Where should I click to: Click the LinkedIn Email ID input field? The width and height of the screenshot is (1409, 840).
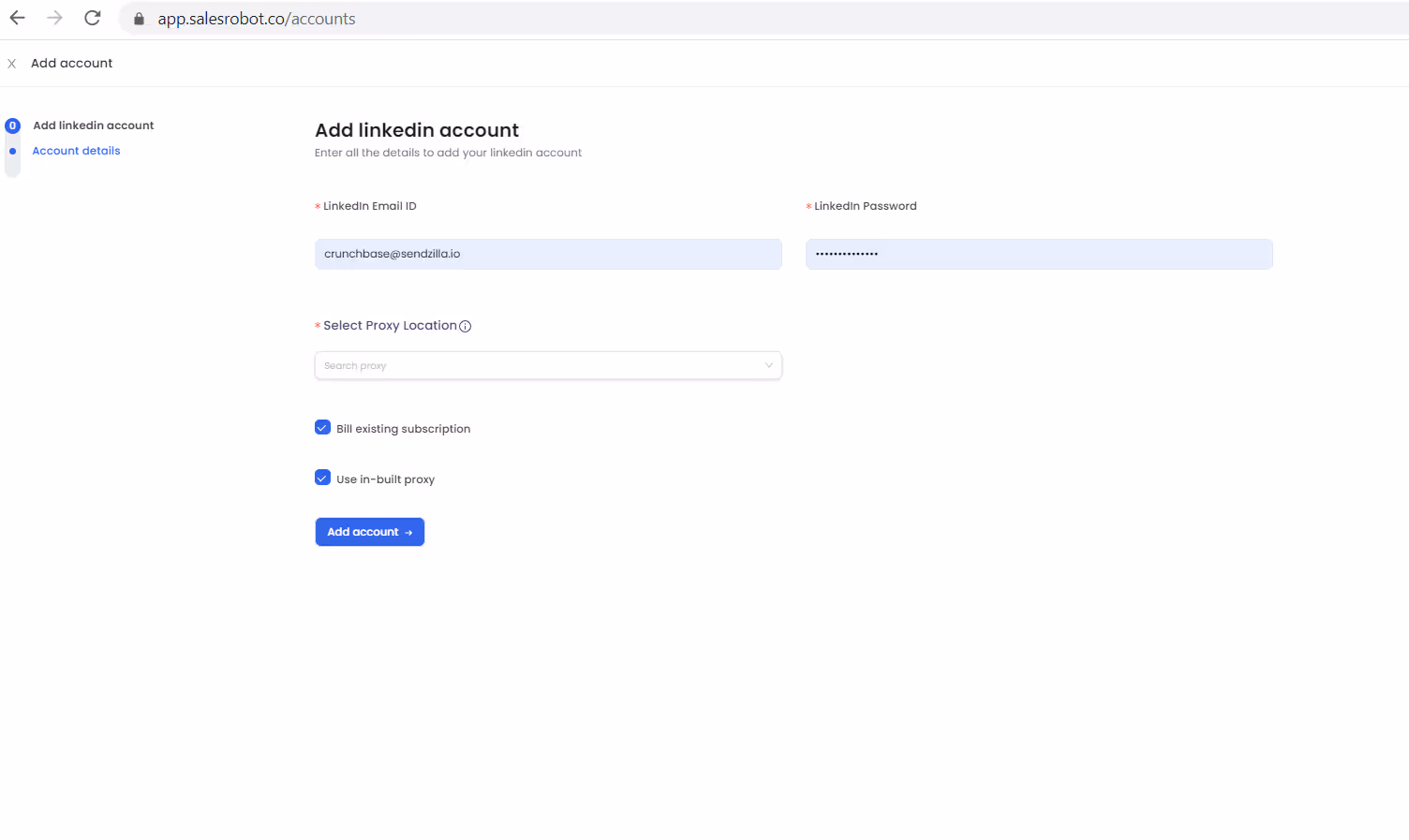(x=548, y=254)
